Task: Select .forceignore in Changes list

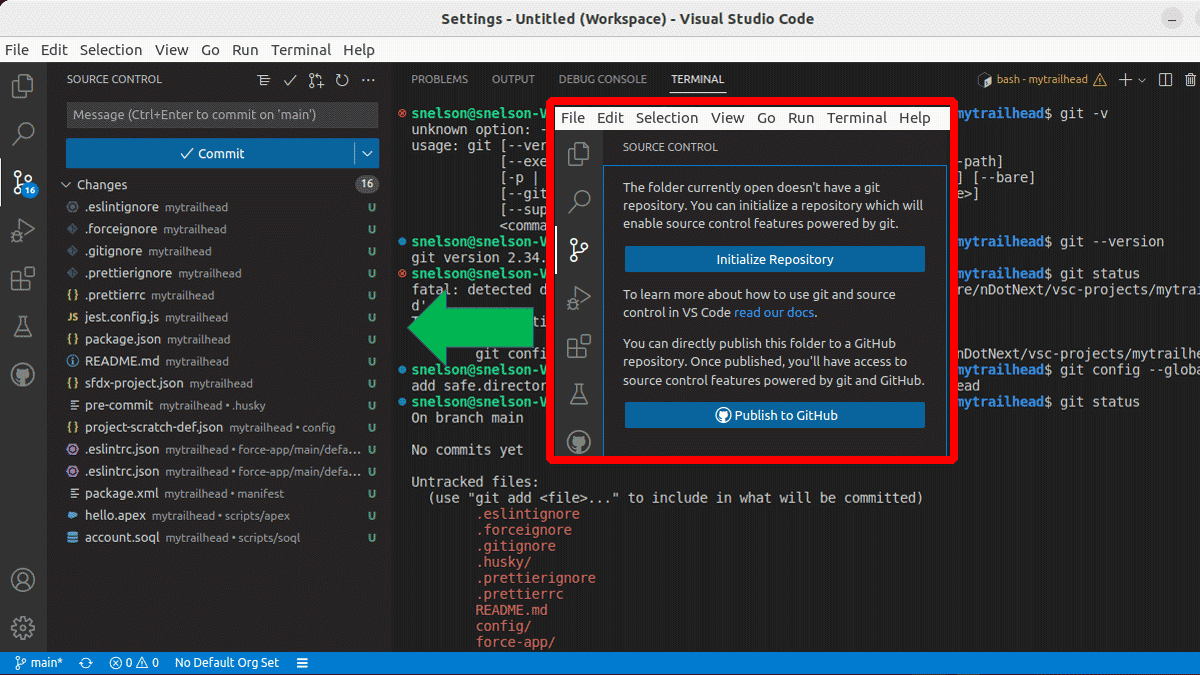Action: 219,229
